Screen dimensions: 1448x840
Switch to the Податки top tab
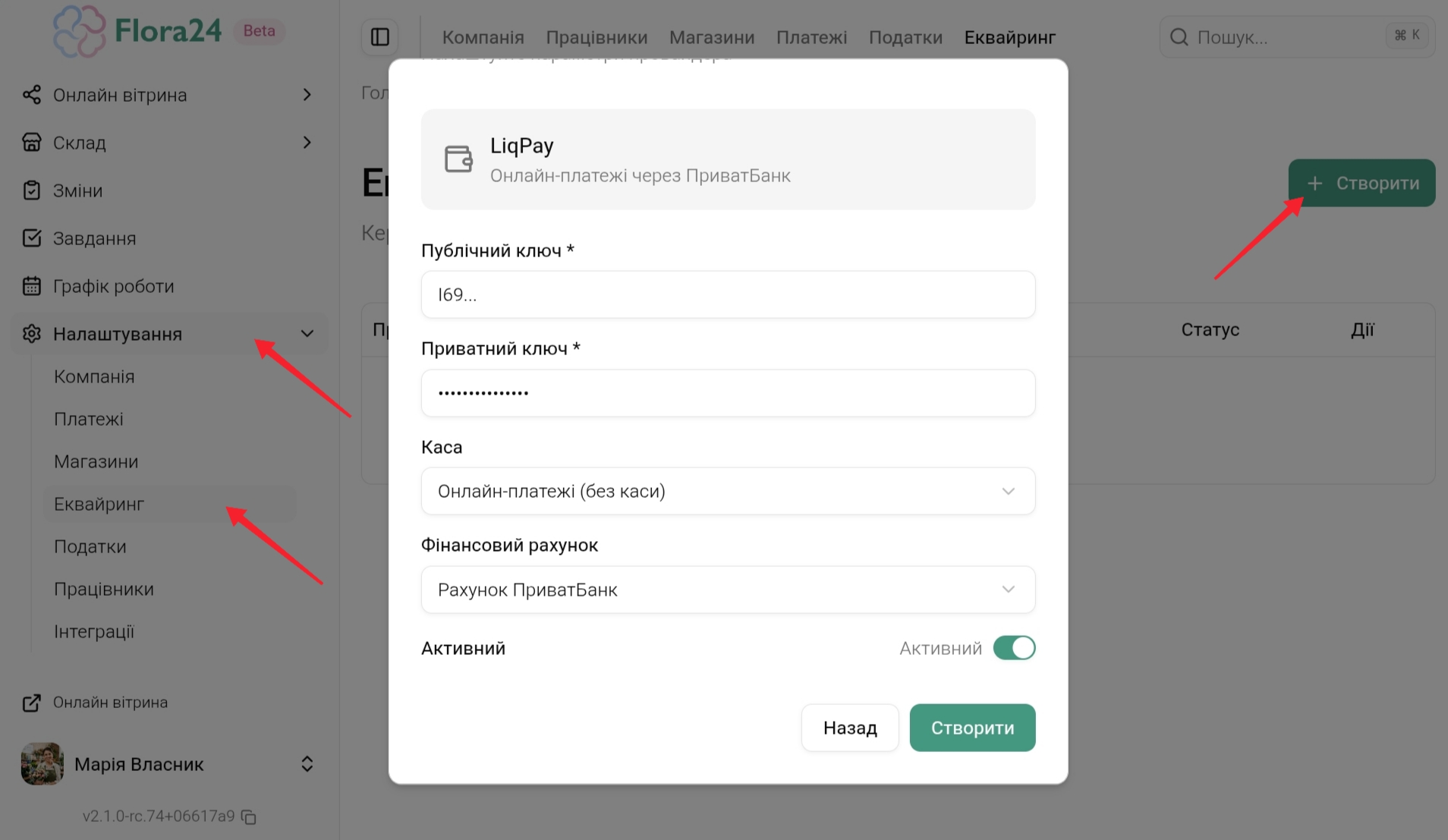click(x=905, y=37)
